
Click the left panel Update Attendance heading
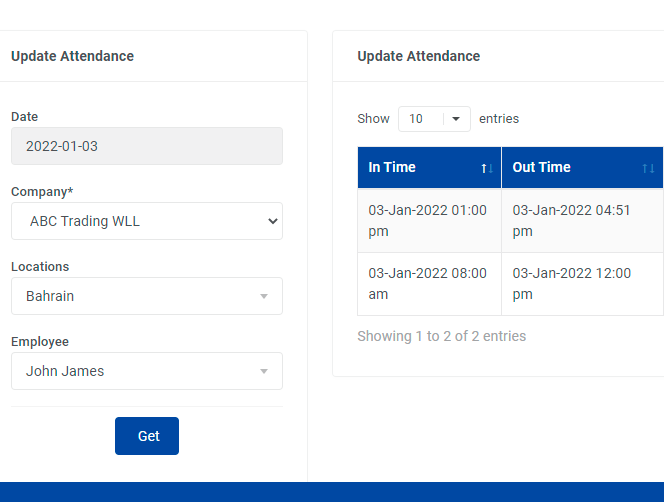coord(72,56)
